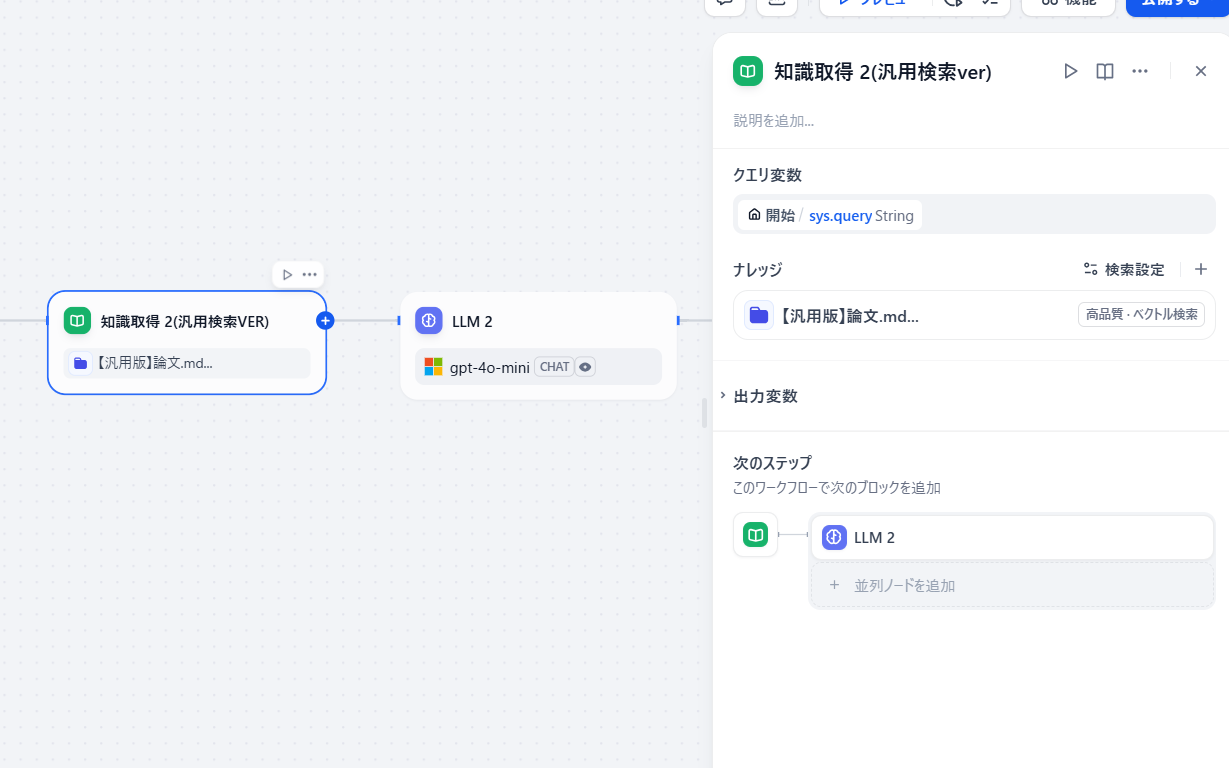Click gpt-4o-mini model label
Image resolution: width=1229 pixels, height=768 pixels.
tap(490, 367)
